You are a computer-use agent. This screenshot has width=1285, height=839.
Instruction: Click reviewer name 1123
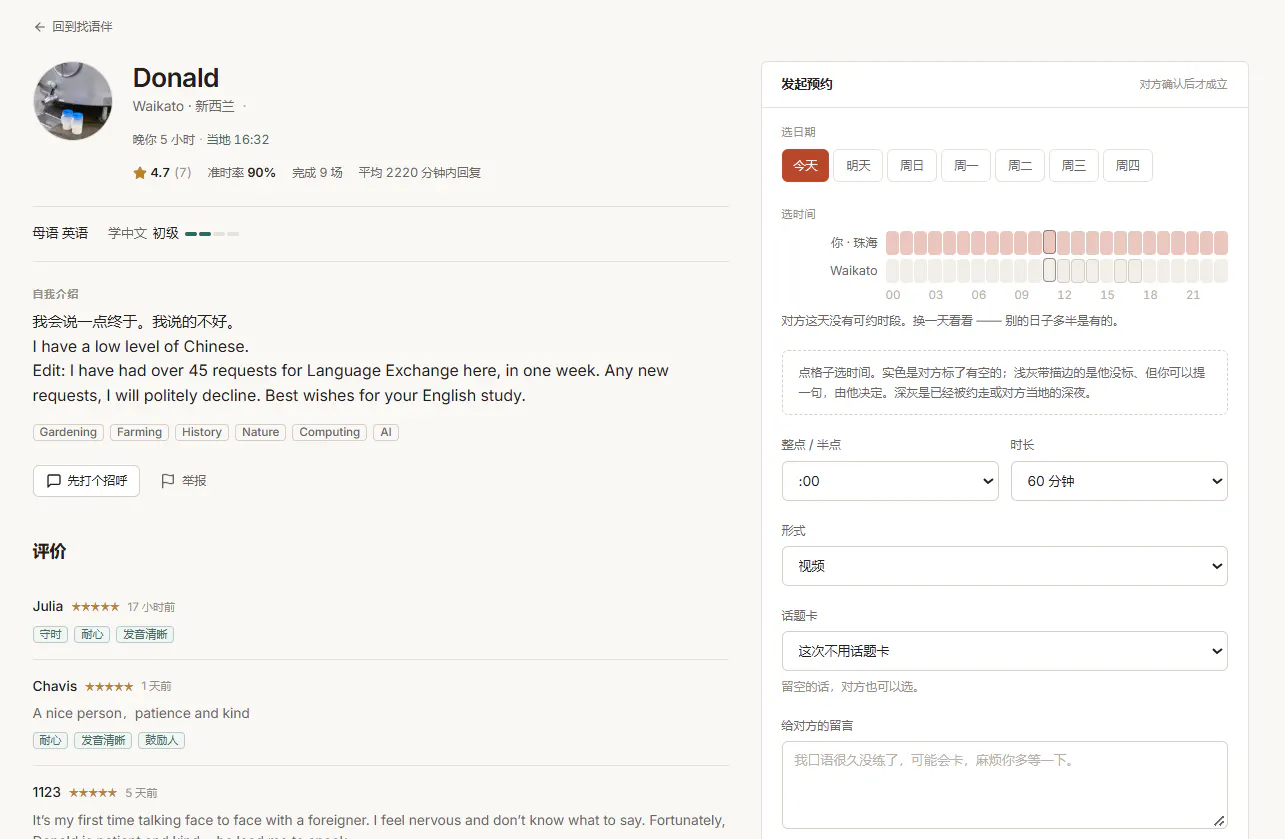[x=47, y=792]
